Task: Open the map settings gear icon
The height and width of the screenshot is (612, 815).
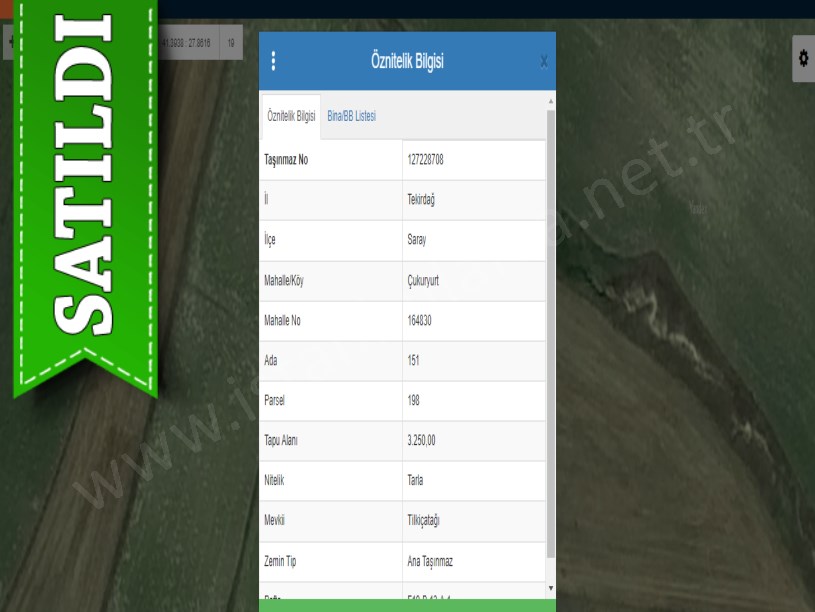Action: coord(803,59)
